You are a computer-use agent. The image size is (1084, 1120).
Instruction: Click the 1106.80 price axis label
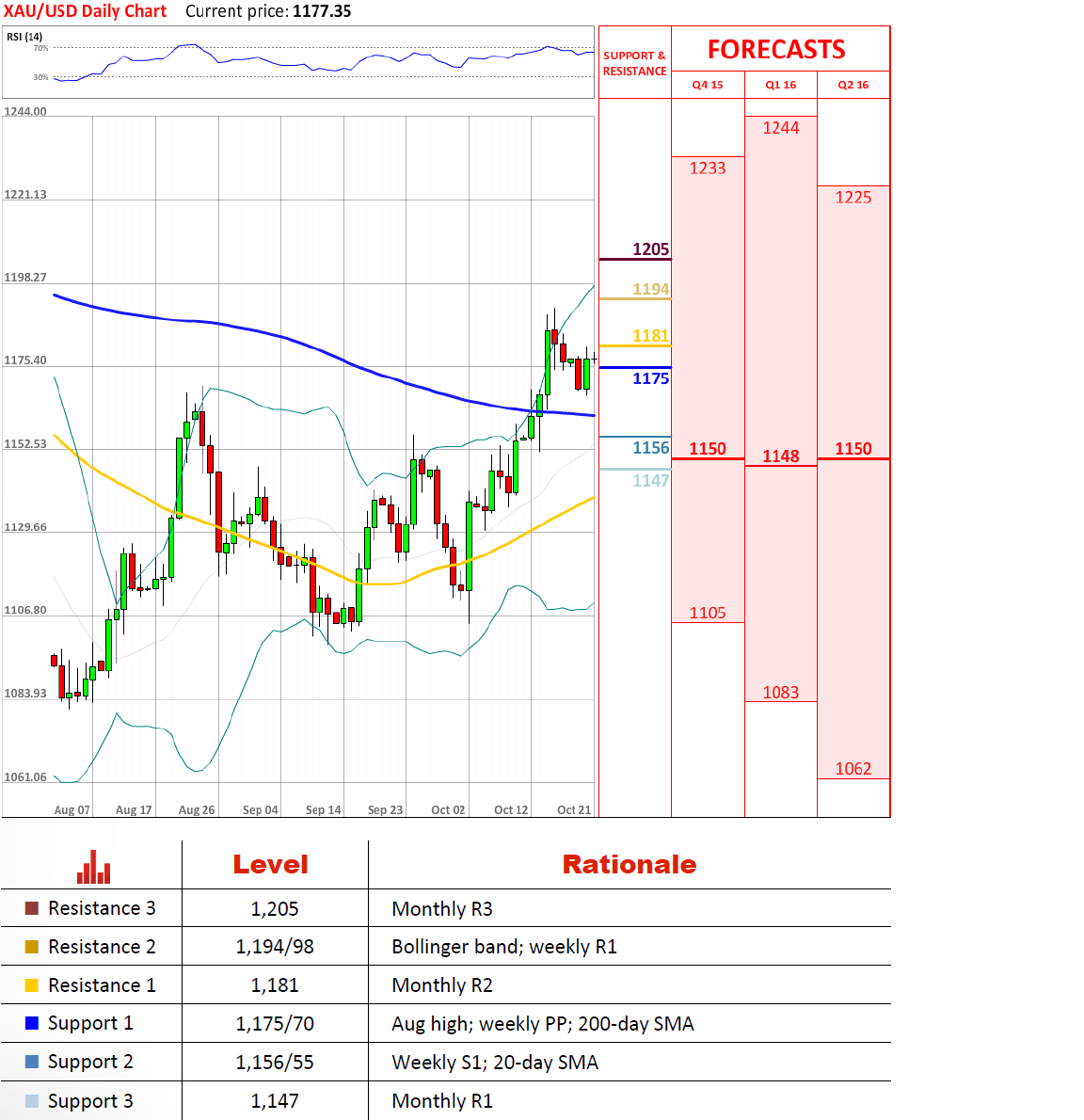point(25,610)
